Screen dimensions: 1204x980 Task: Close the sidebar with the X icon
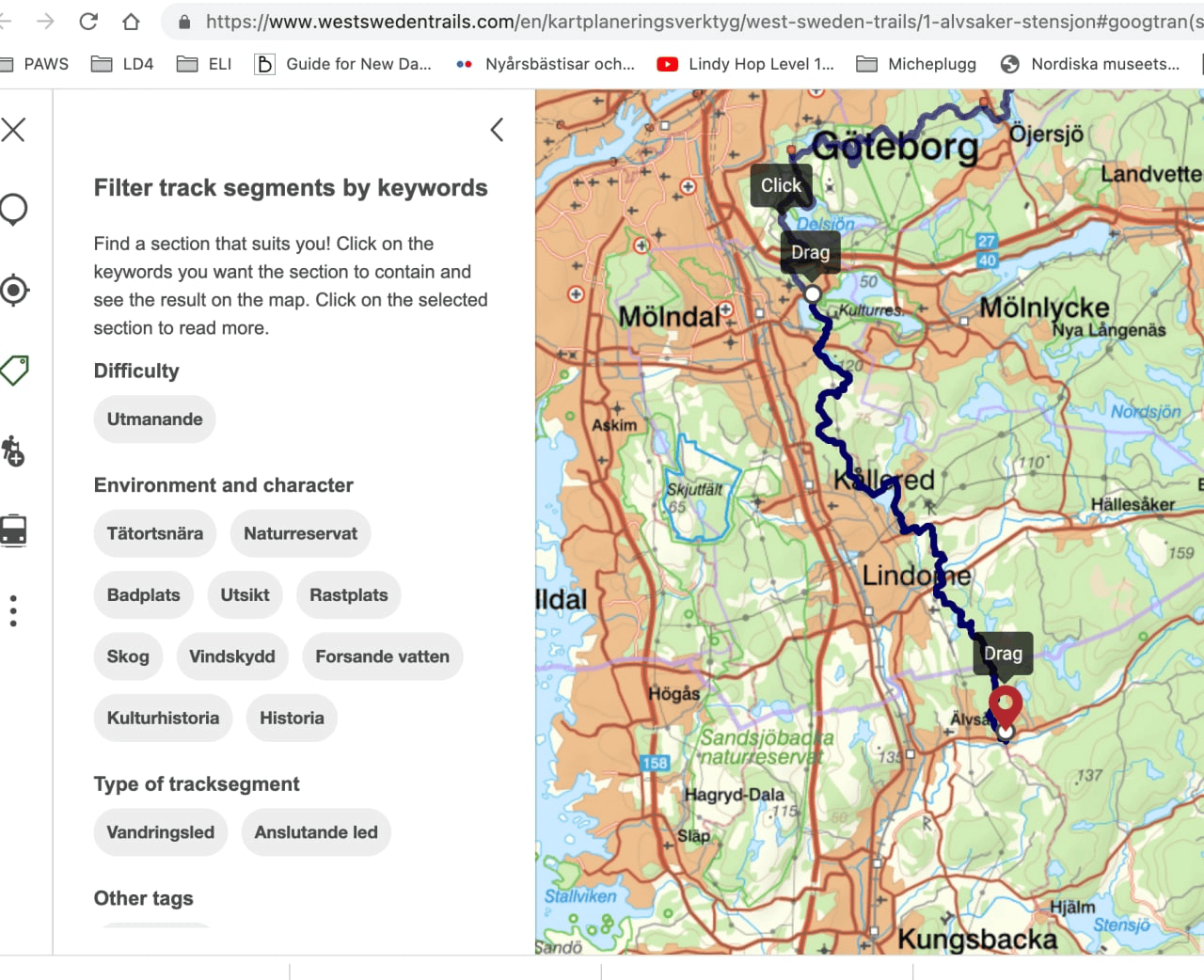(13, 130)
